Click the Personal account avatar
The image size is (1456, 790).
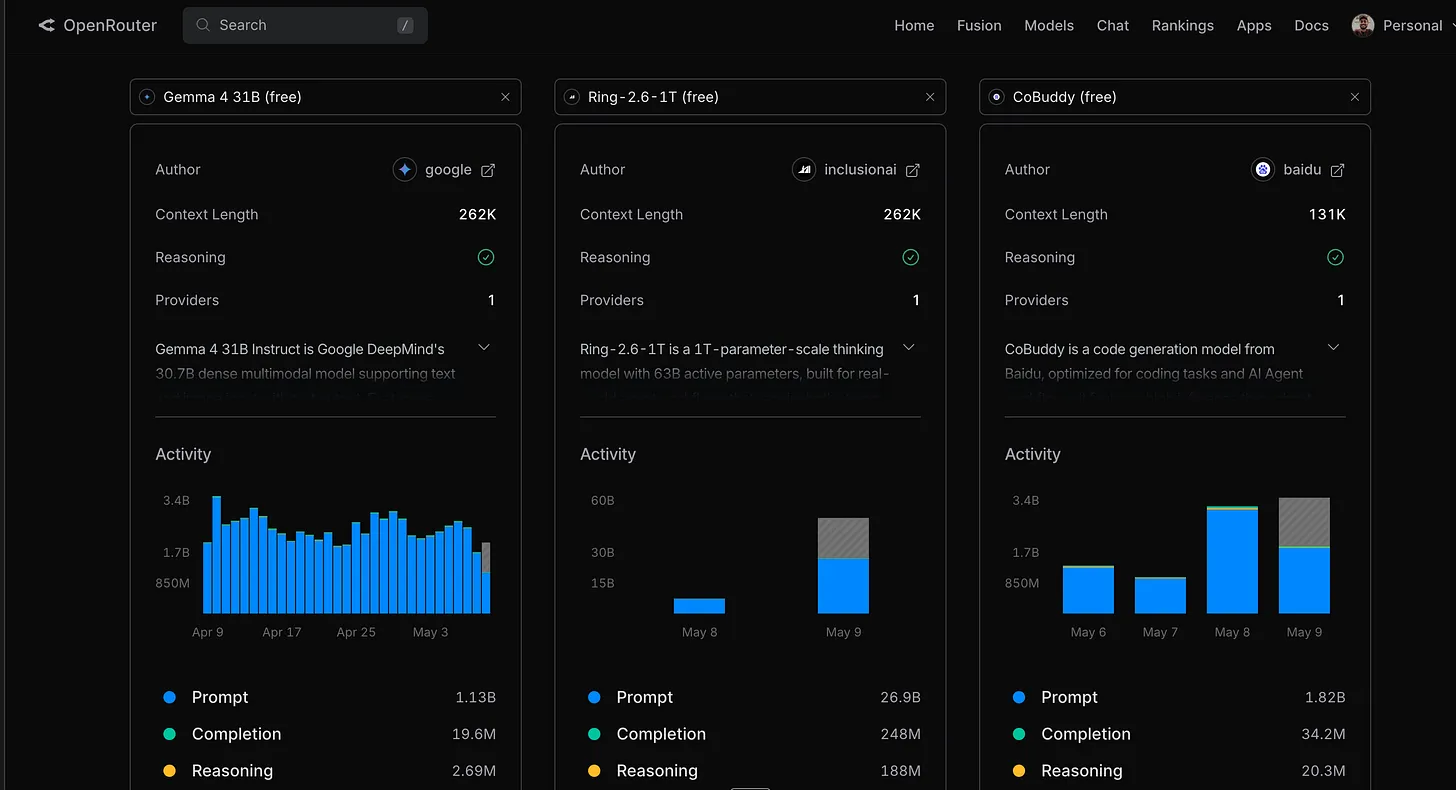click(1362, 25)
